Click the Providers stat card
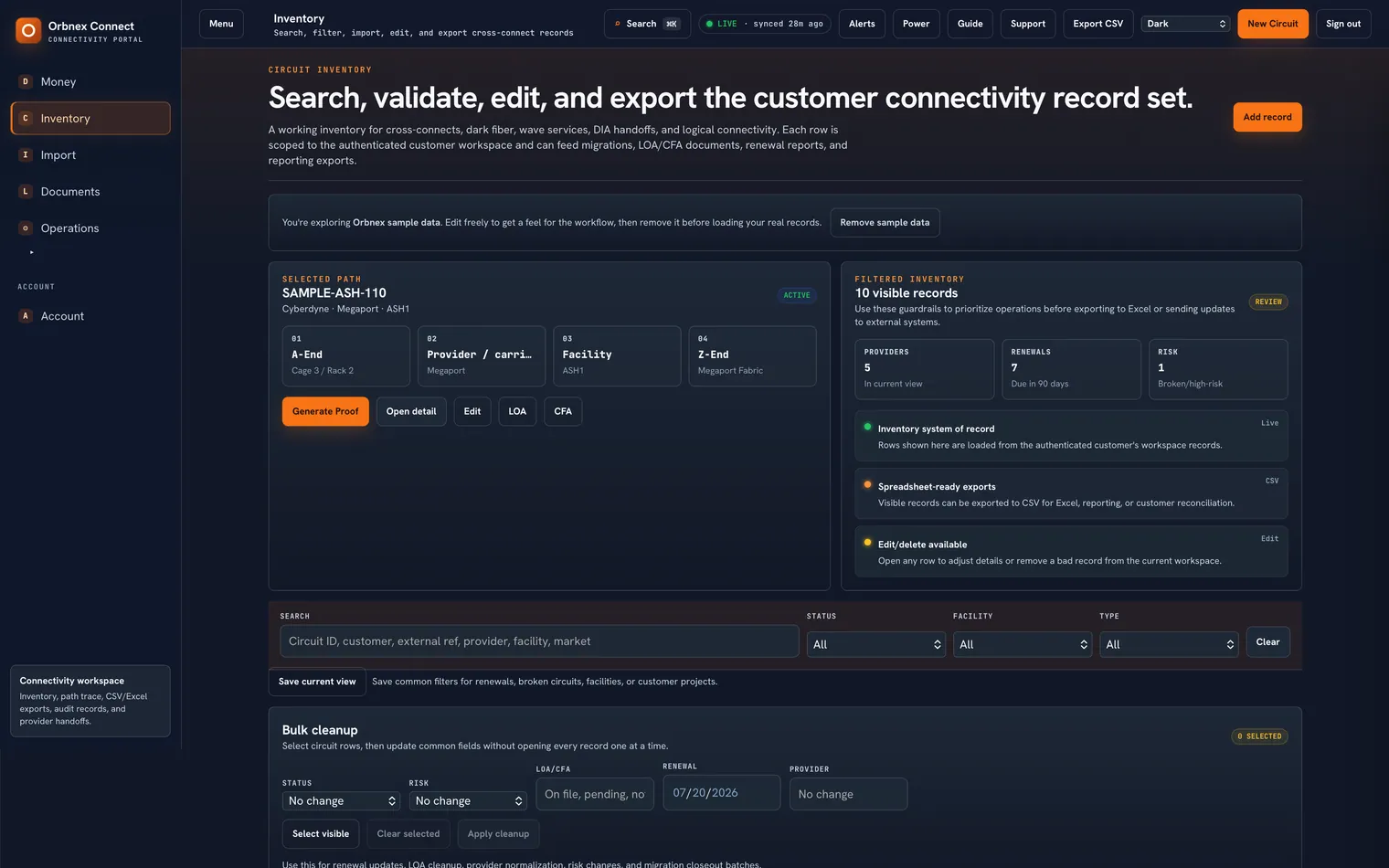Screen dimensions: 1389x868 point(925,369)
